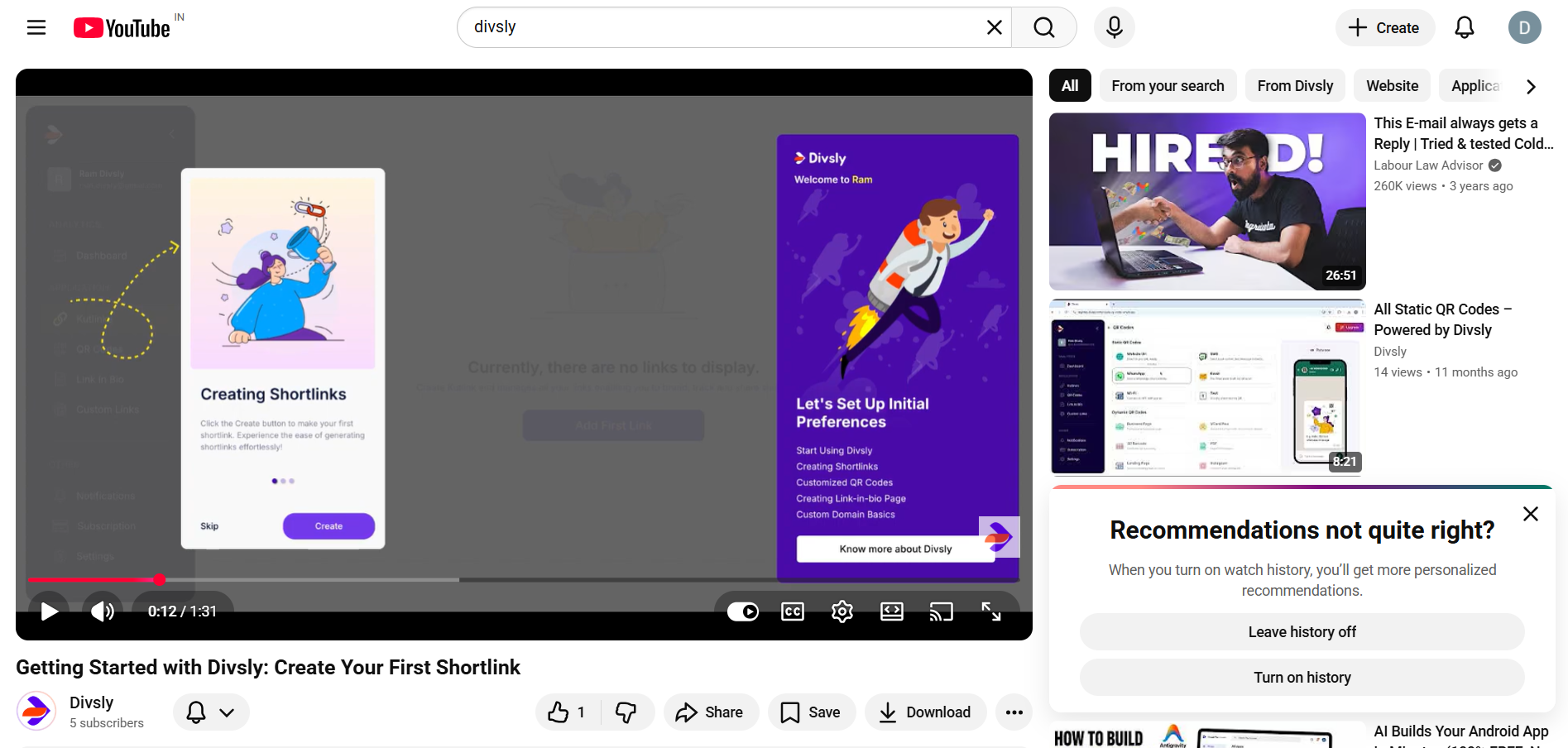Clear the search box text
The width and height of the screenshot is (1568, 748).
pyautogui.click(x=995, y=27)
